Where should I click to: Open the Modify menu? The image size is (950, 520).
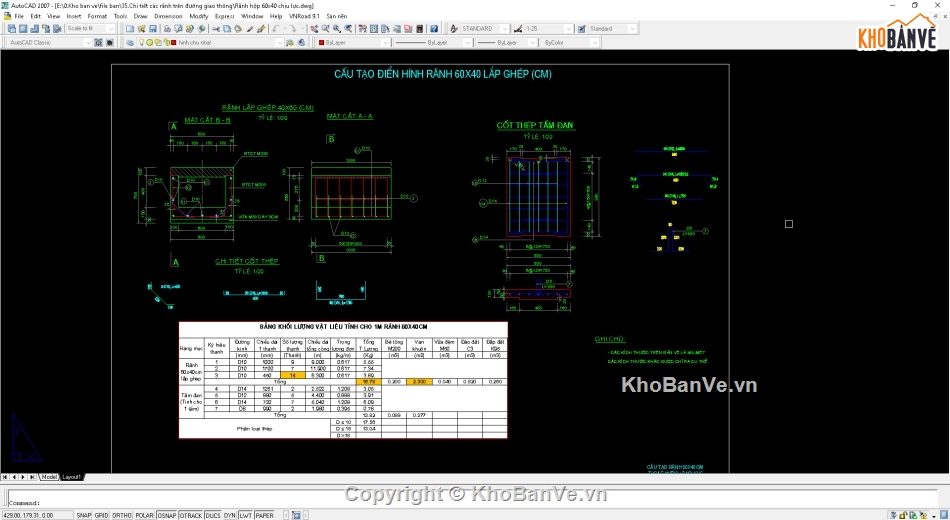[198, 16]
